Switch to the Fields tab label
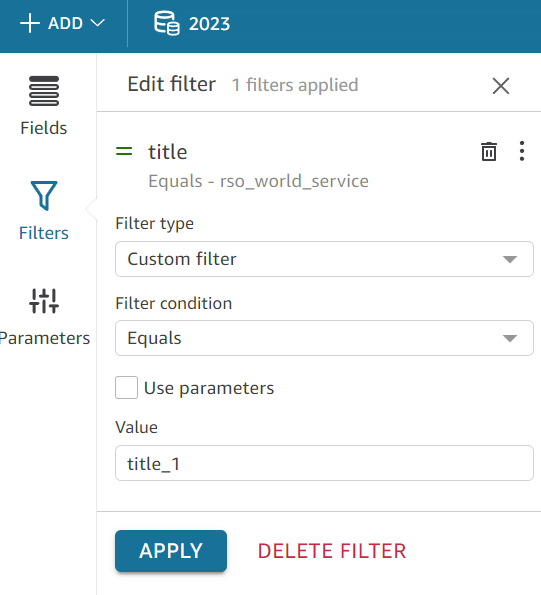Viewport: 541px width, 595px height. (x=44, y=128)
